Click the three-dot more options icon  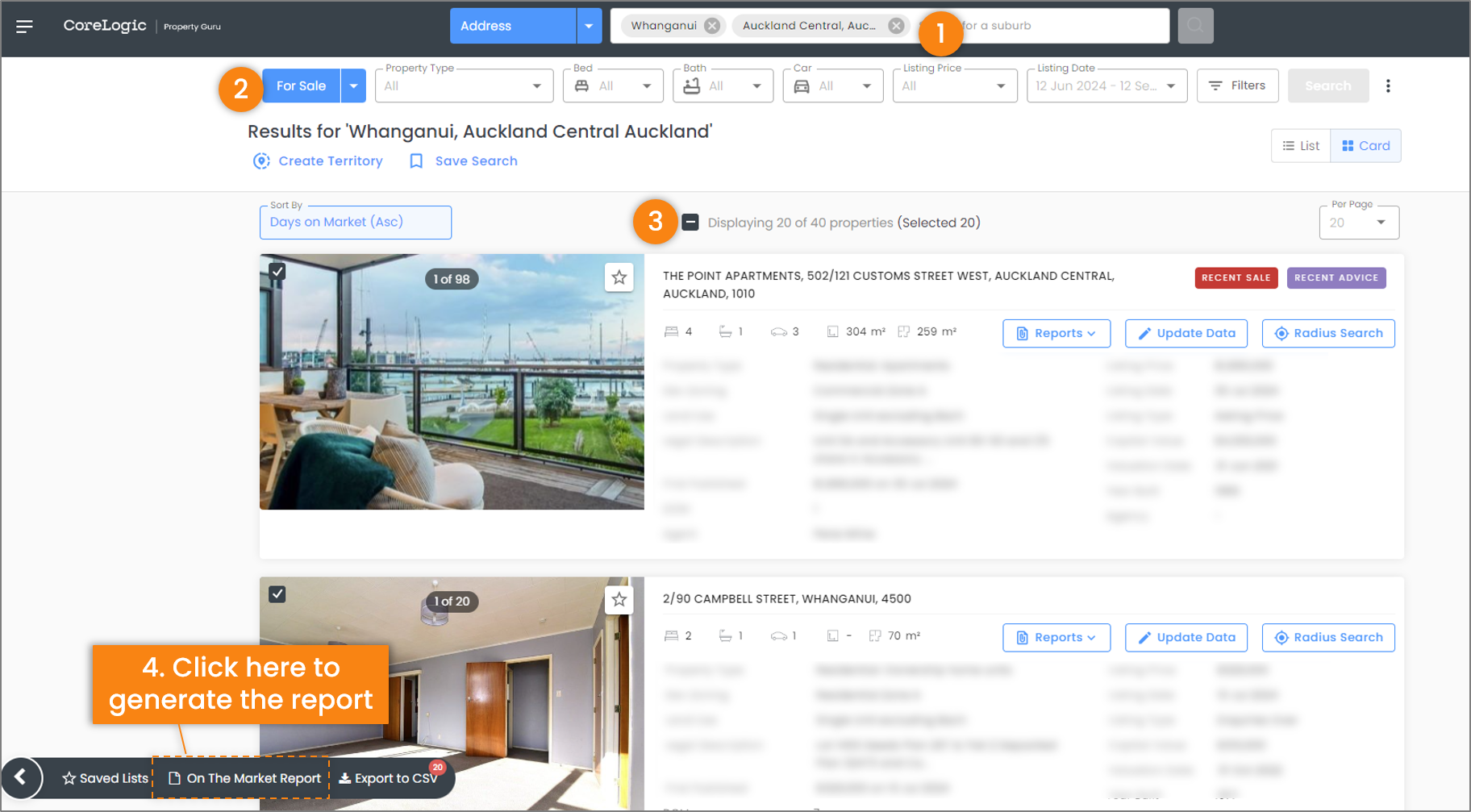point(1388,85)
